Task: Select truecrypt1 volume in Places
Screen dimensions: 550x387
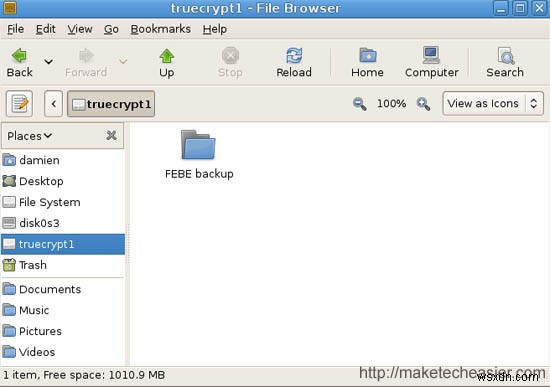Action: click(x=63, y=244)
